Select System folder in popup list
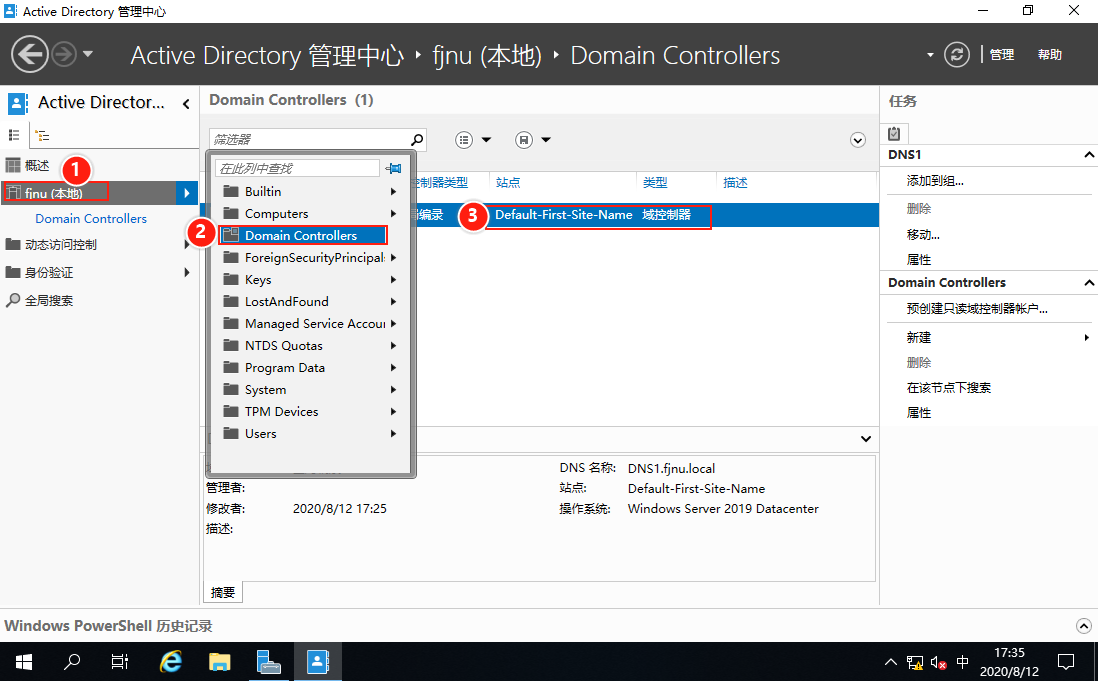1098x681 pixels. (311, 390)
